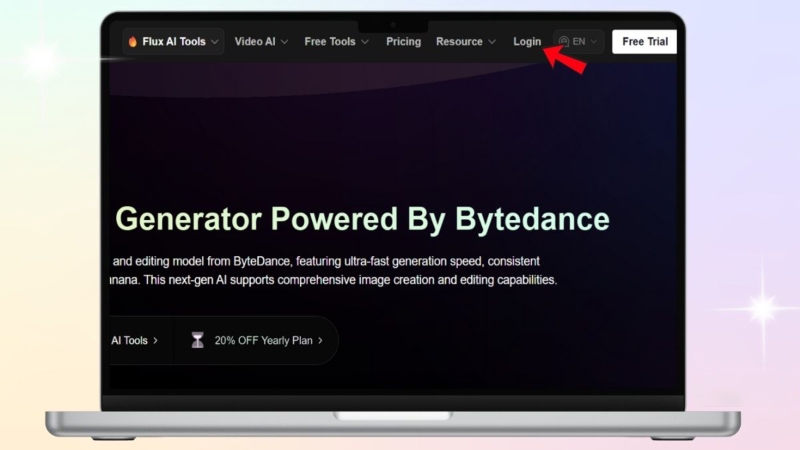
Task: Open the Resource menu
Action: click(x=465, y=41)
